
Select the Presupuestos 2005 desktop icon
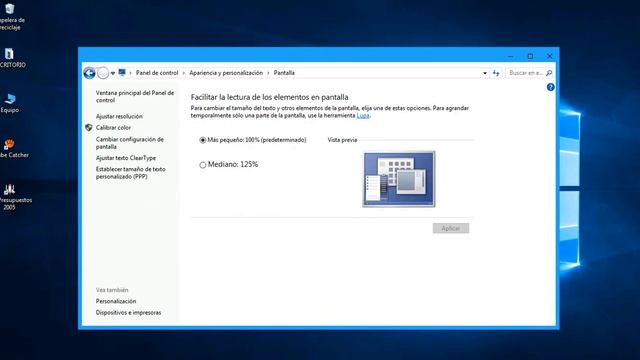coord(10,197)
